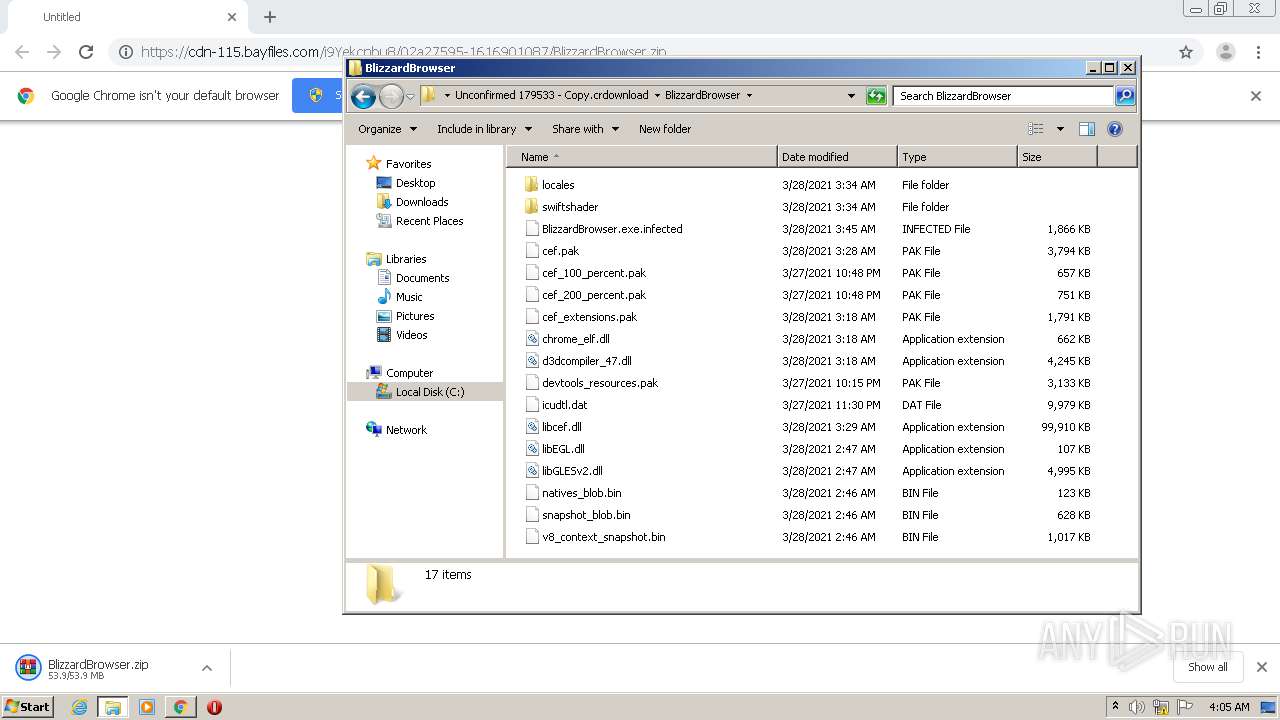Bookmark this page star in Chrome

(1186, 52)
